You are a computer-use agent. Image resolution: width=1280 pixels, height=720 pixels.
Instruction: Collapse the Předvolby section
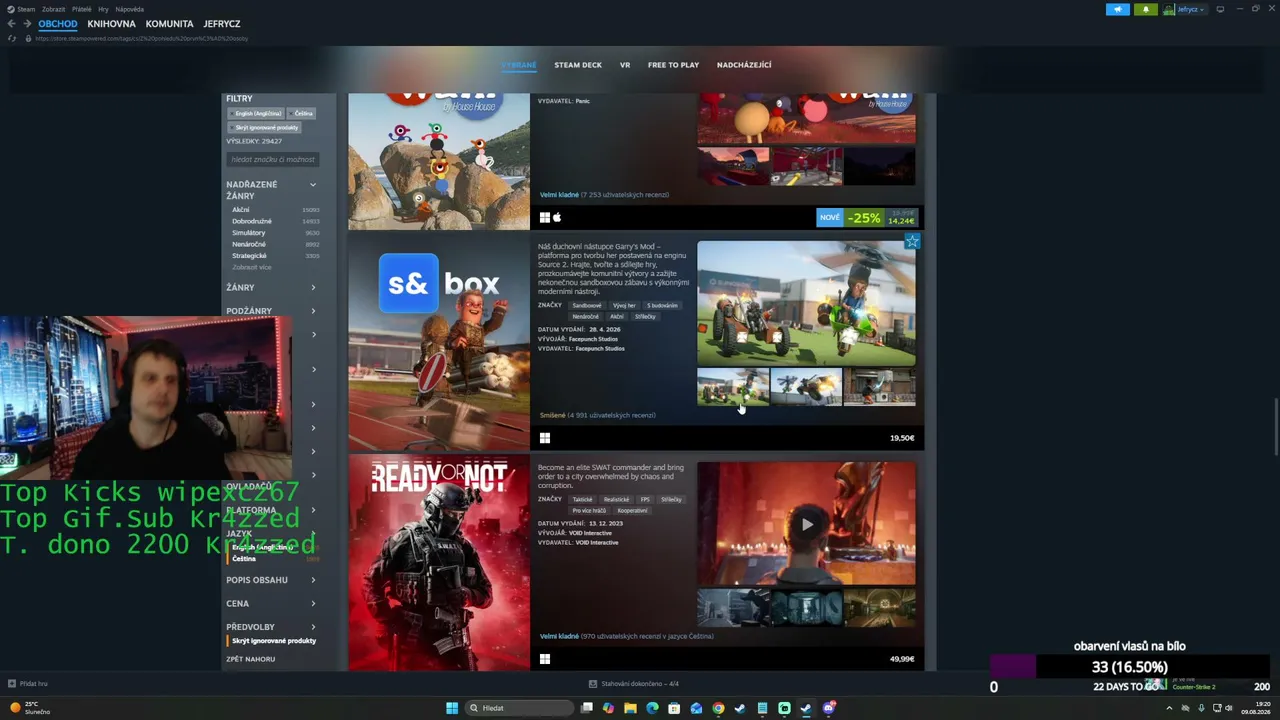point(313,627)
